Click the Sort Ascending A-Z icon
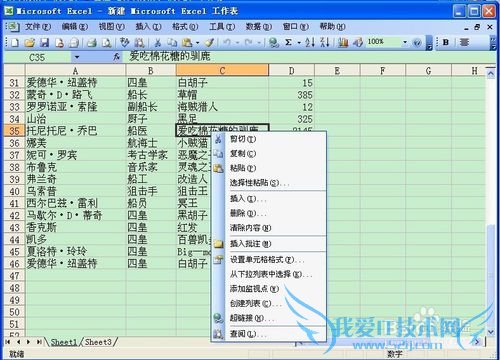500x360 pixels. tap(310, 42)
